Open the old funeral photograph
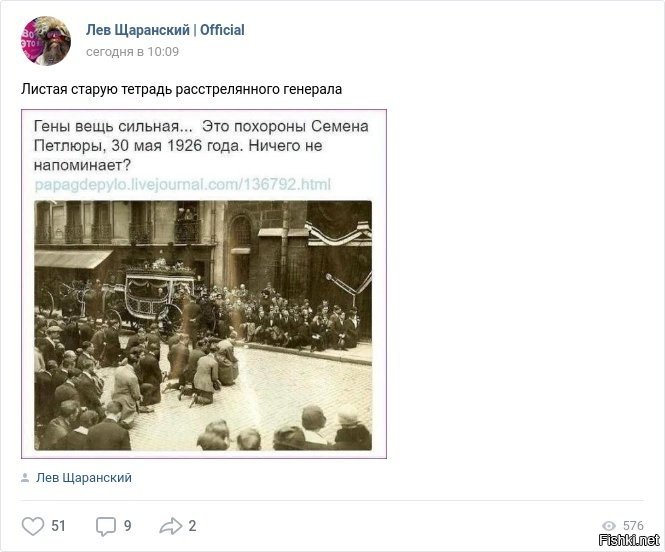This screenshot has height=552, width=665. (203, 325)
